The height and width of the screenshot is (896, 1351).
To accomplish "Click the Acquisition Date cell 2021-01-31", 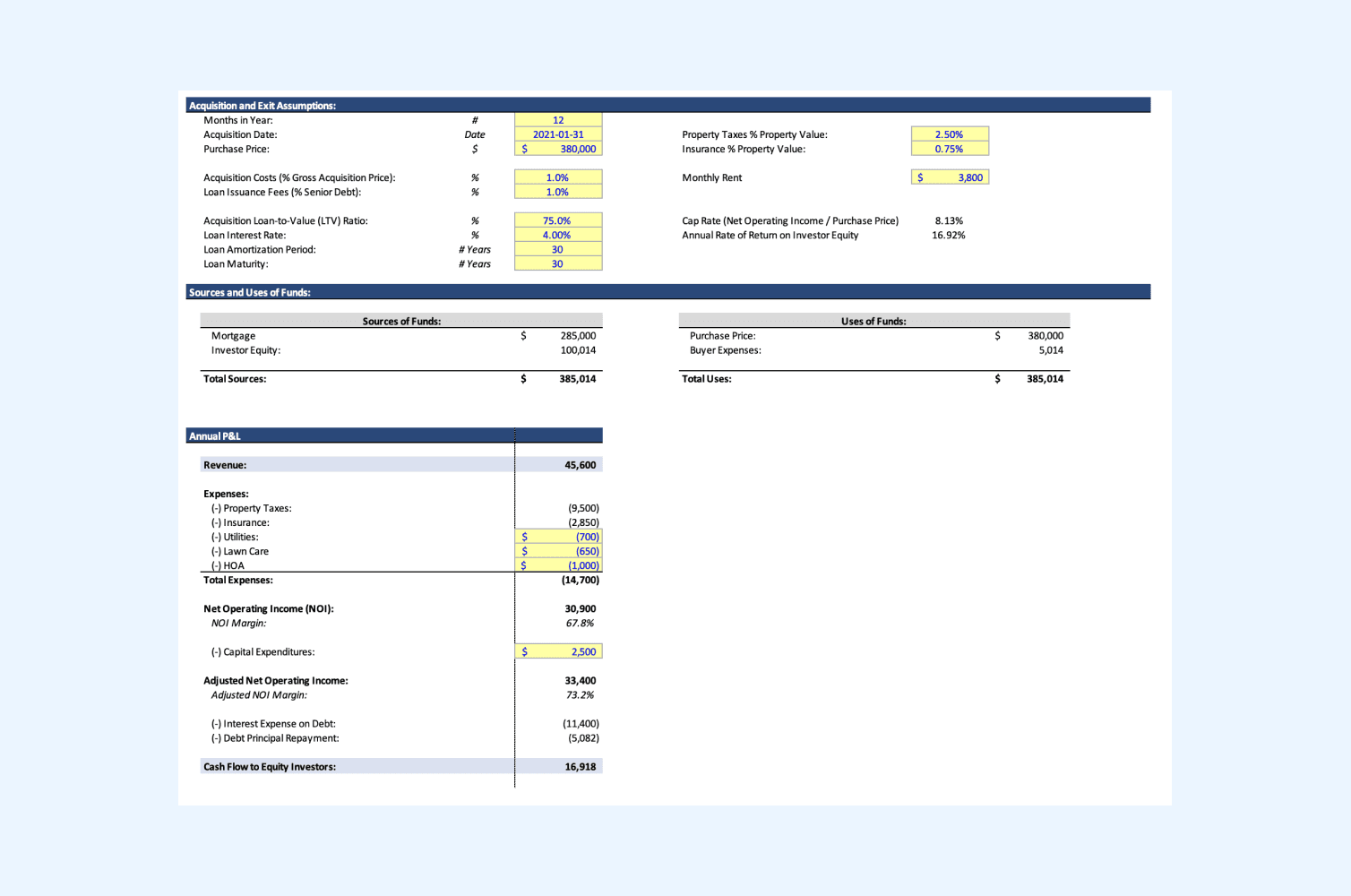I will (558, 134).
